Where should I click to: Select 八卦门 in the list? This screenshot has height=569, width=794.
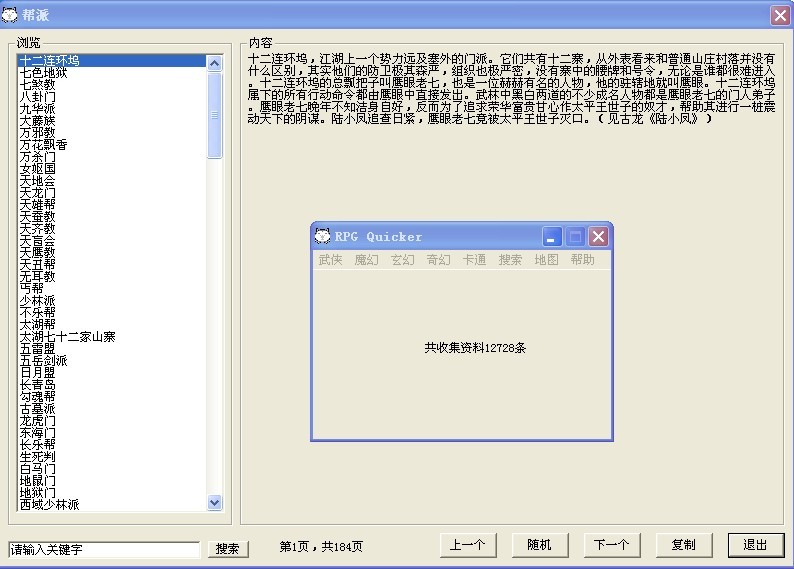[x=112, y=97]
